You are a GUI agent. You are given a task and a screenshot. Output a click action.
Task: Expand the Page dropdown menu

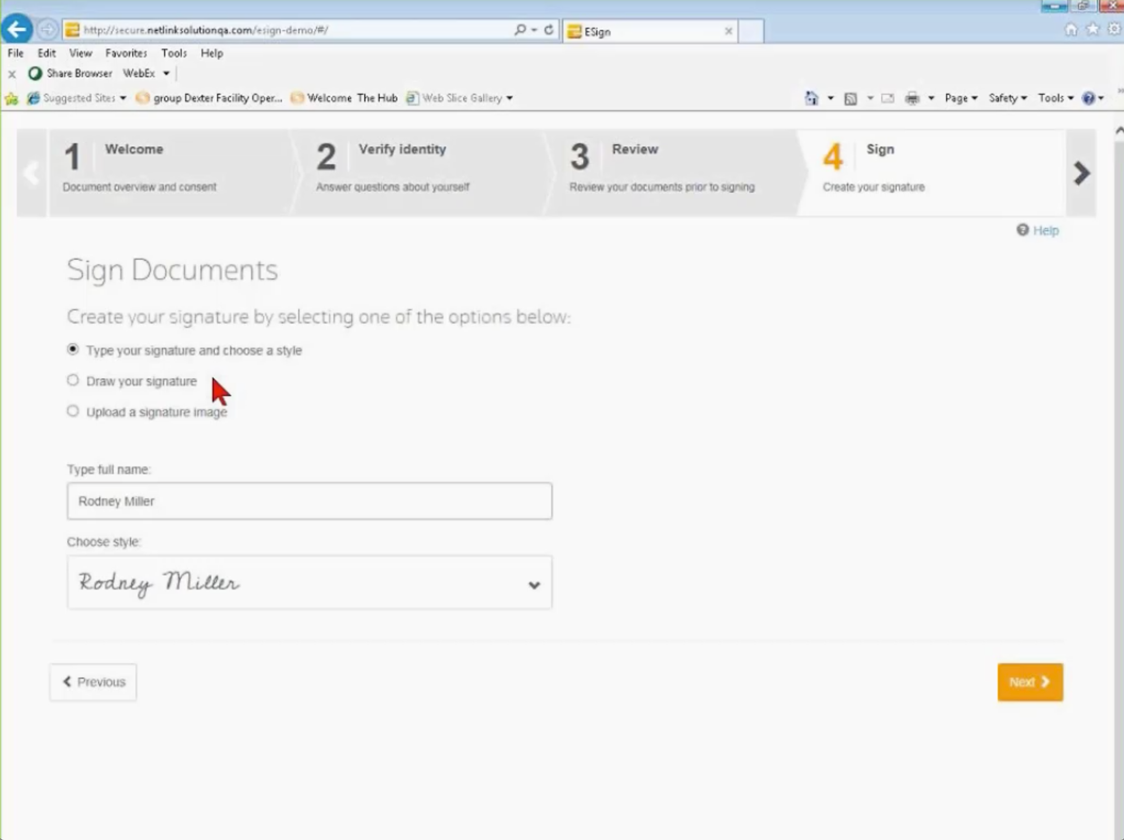(961, 98)
